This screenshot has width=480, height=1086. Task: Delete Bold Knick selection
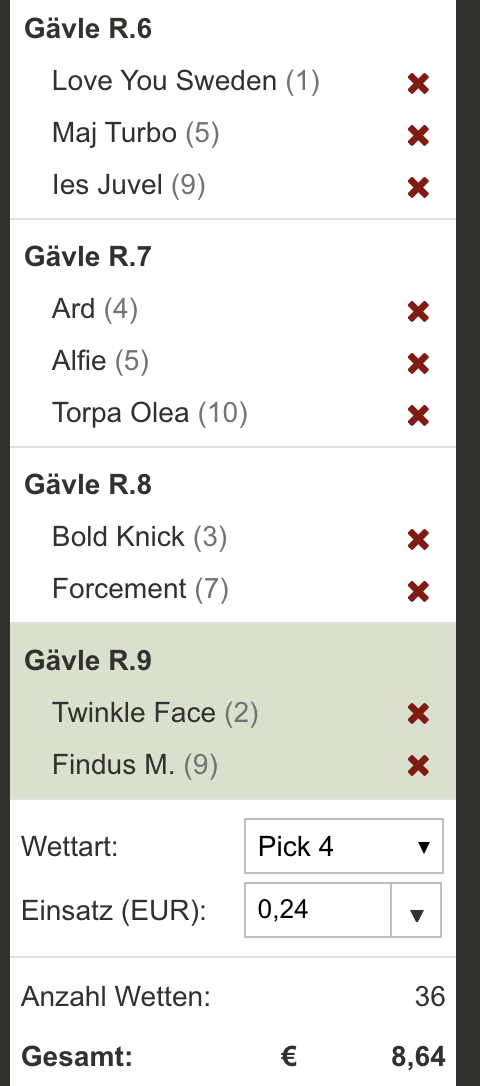coord(418,540)
